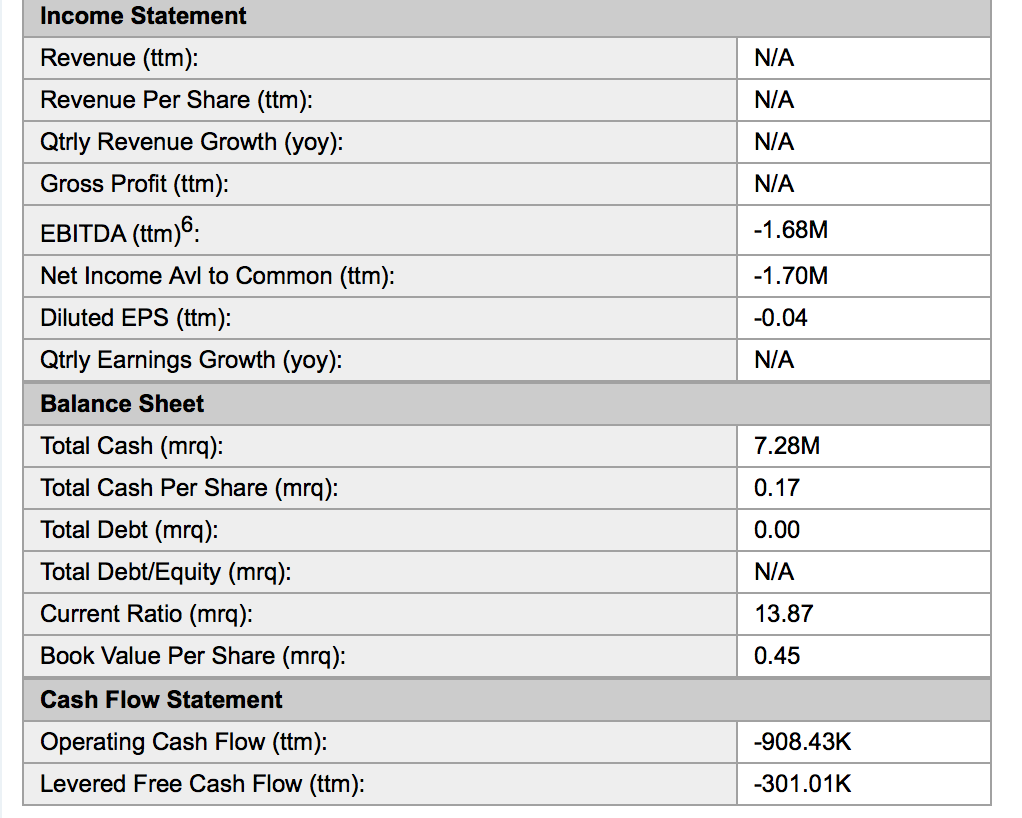The height and width of the screenshot is (818, 1022).
Task: Click the Qtrly Revenue Growth (yoy) label
Action: point(191,142)
